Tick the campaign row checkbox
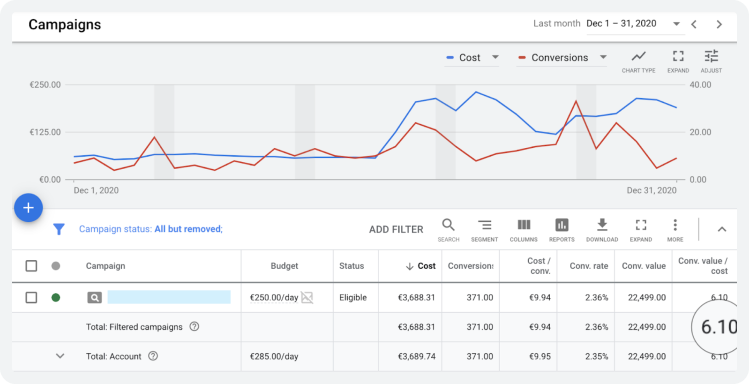 point(31,298)
